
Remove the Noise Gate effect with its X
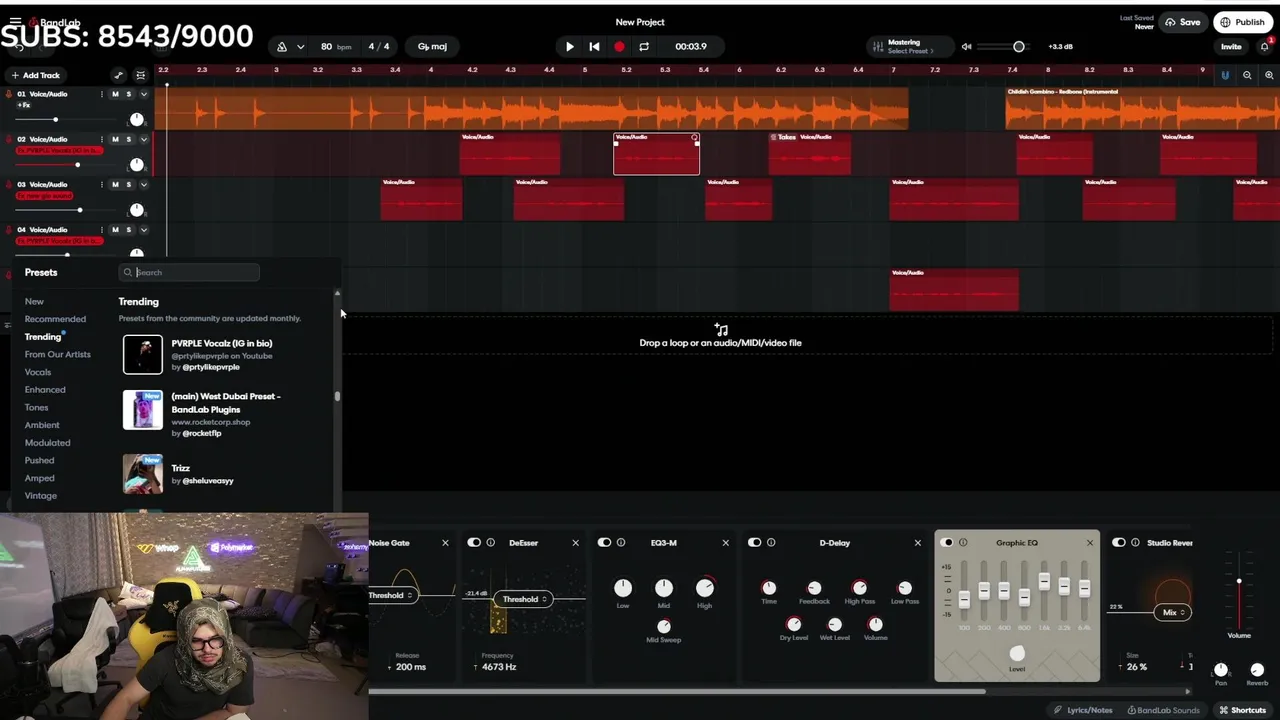[445, 542]
